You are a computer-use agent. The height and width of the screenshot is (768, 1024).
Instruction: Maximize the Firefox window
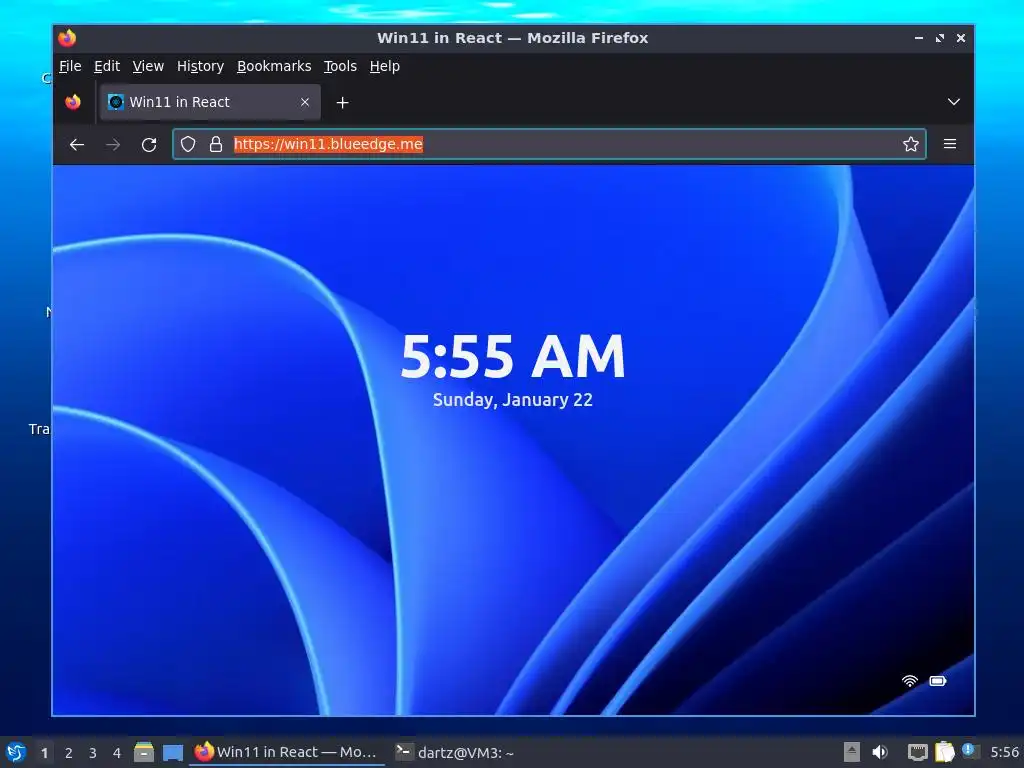940,38
